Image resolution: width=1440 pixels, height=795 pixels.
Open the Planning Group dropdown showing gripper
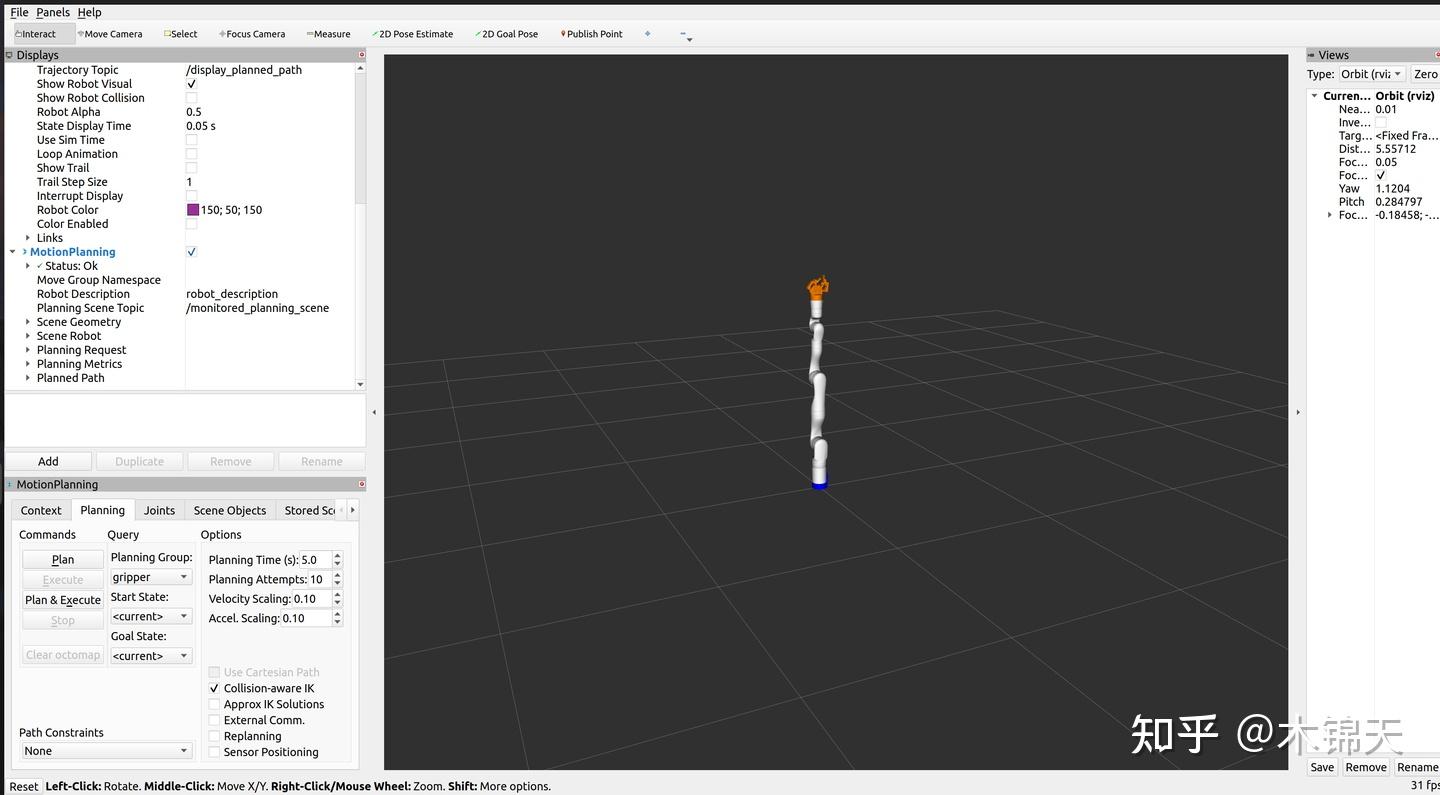click(x=150, y=576)
